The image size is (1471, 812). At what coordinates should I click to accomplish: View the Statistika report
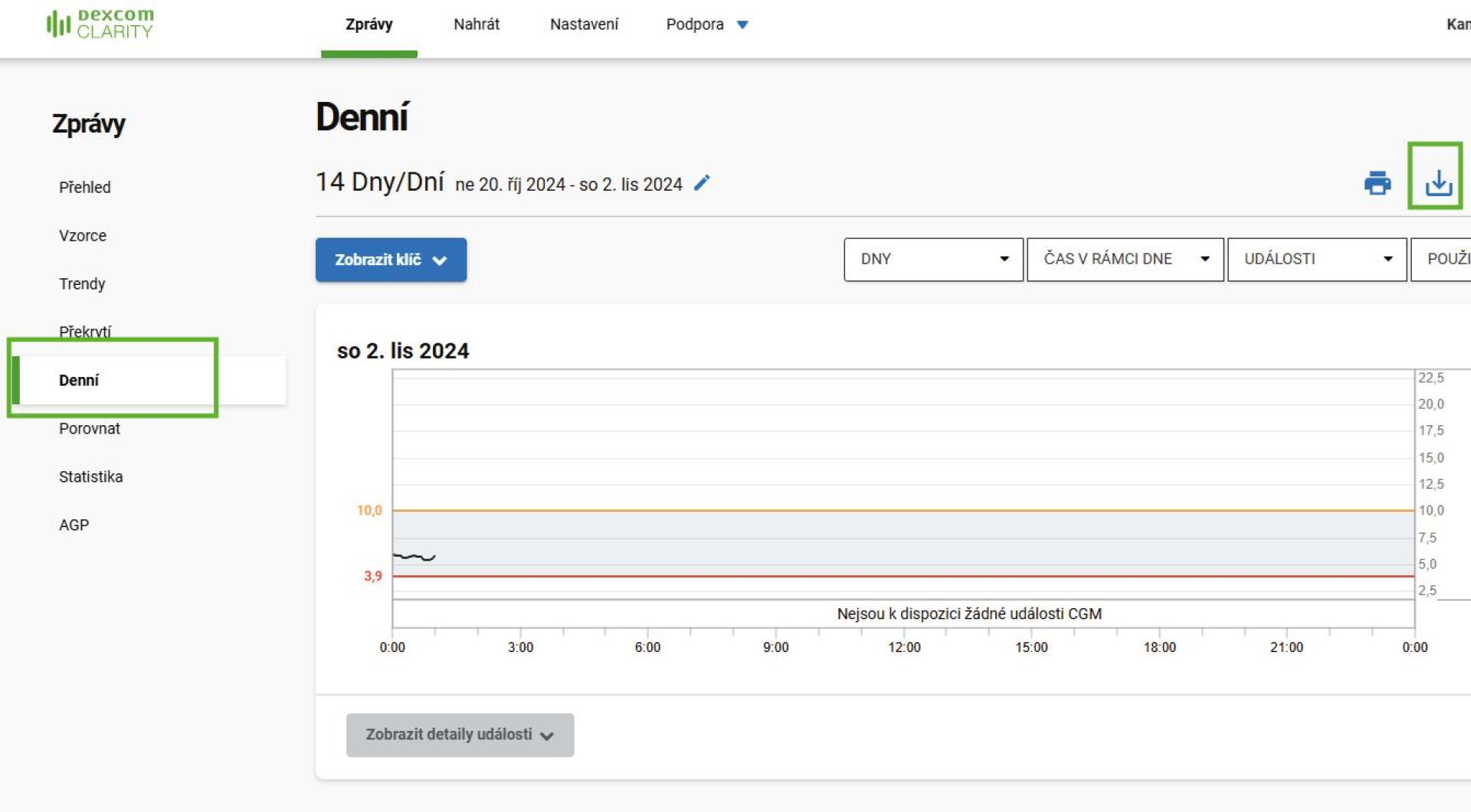click(x=90, y=476)
